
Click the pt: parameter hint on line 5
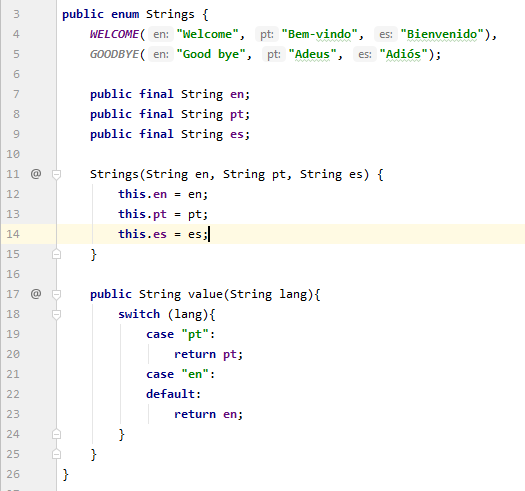point(274,54)
